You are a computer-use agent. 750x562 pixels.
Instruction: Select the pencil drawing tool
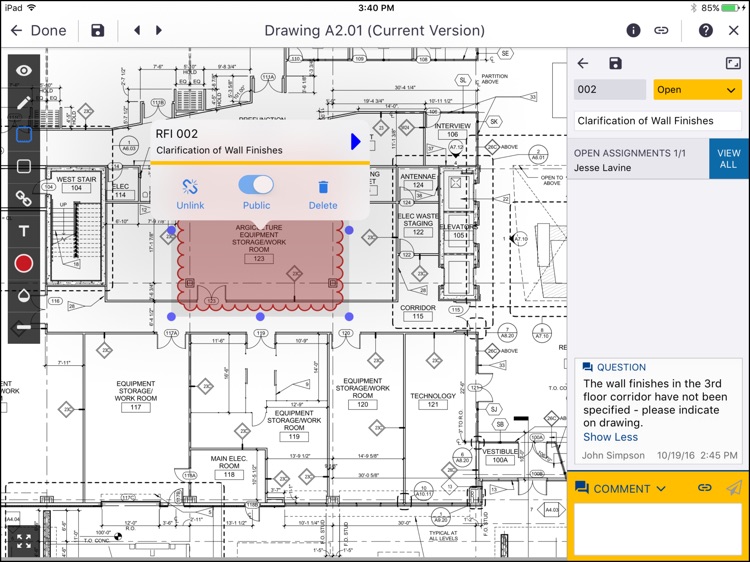[x=23, y=102]
